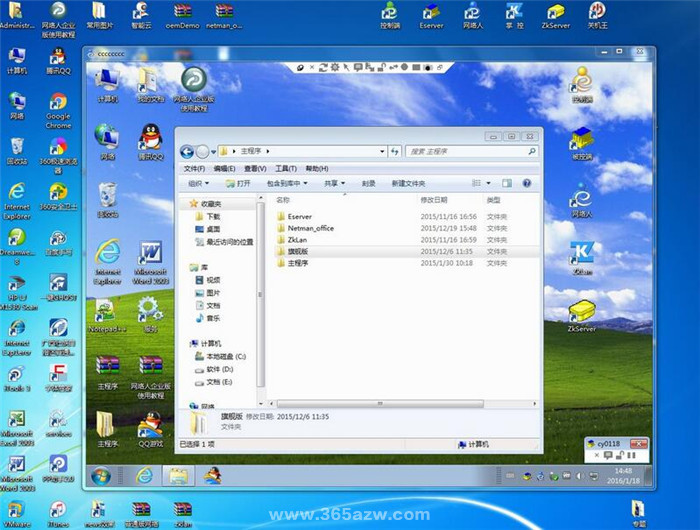Open Internet Explorer on the remote taskbar
This screenshot has width=700, height=530.
(144, 476)
